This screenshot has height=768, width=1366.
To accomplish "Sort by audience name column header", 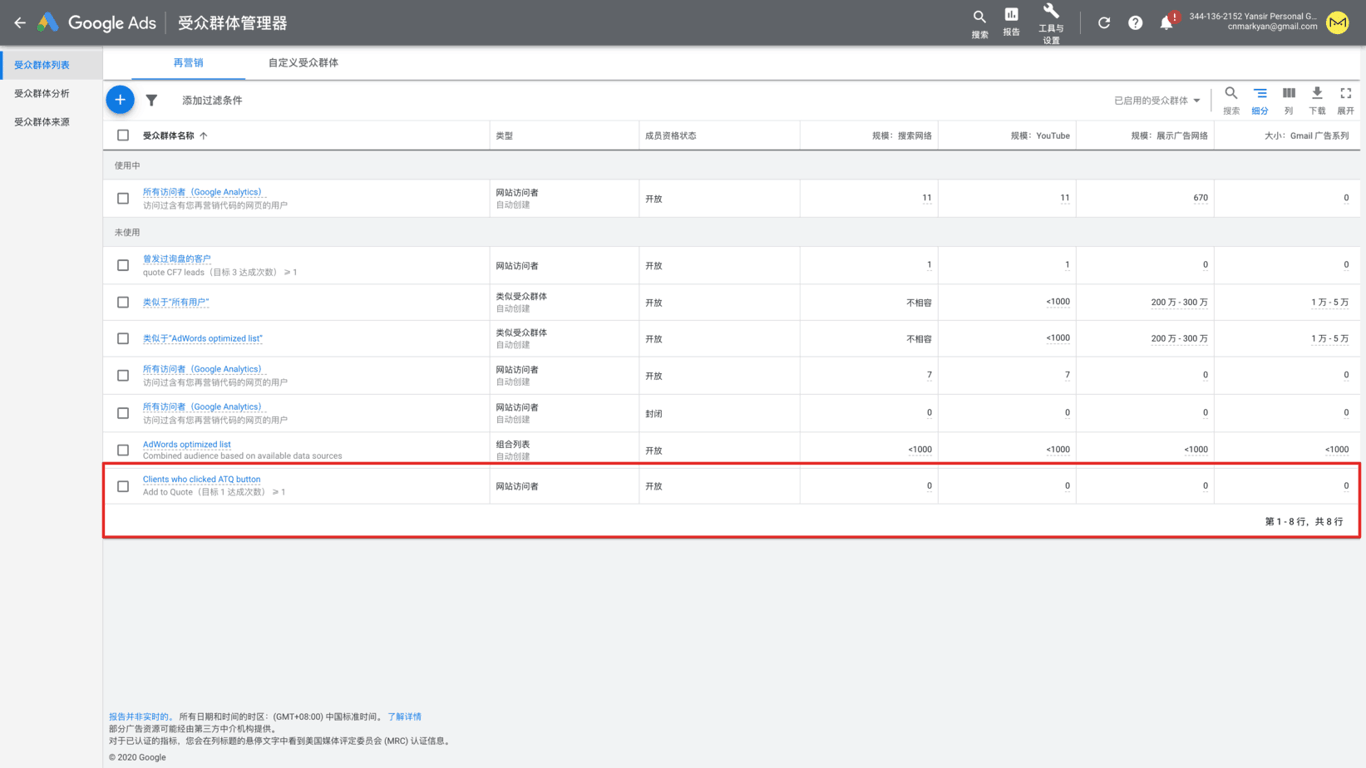I will [x=168, y=136].
